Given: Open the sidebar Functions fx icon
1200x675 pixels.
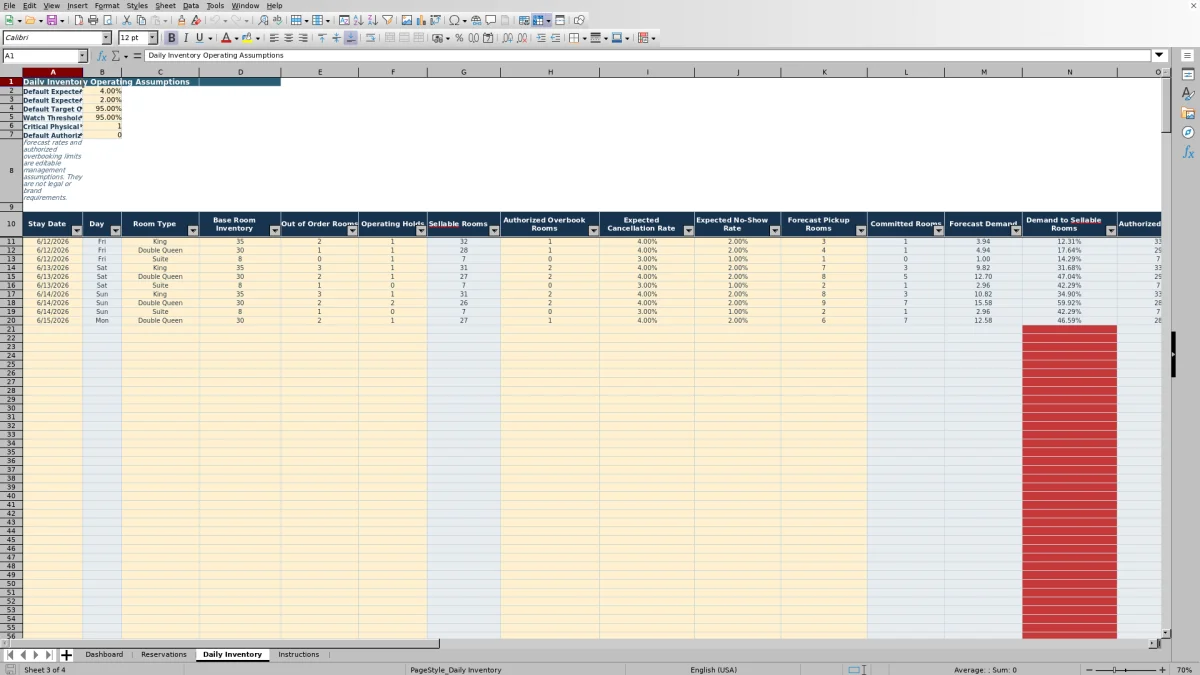Looking at the screenshot, I should tap(1188, 152).
